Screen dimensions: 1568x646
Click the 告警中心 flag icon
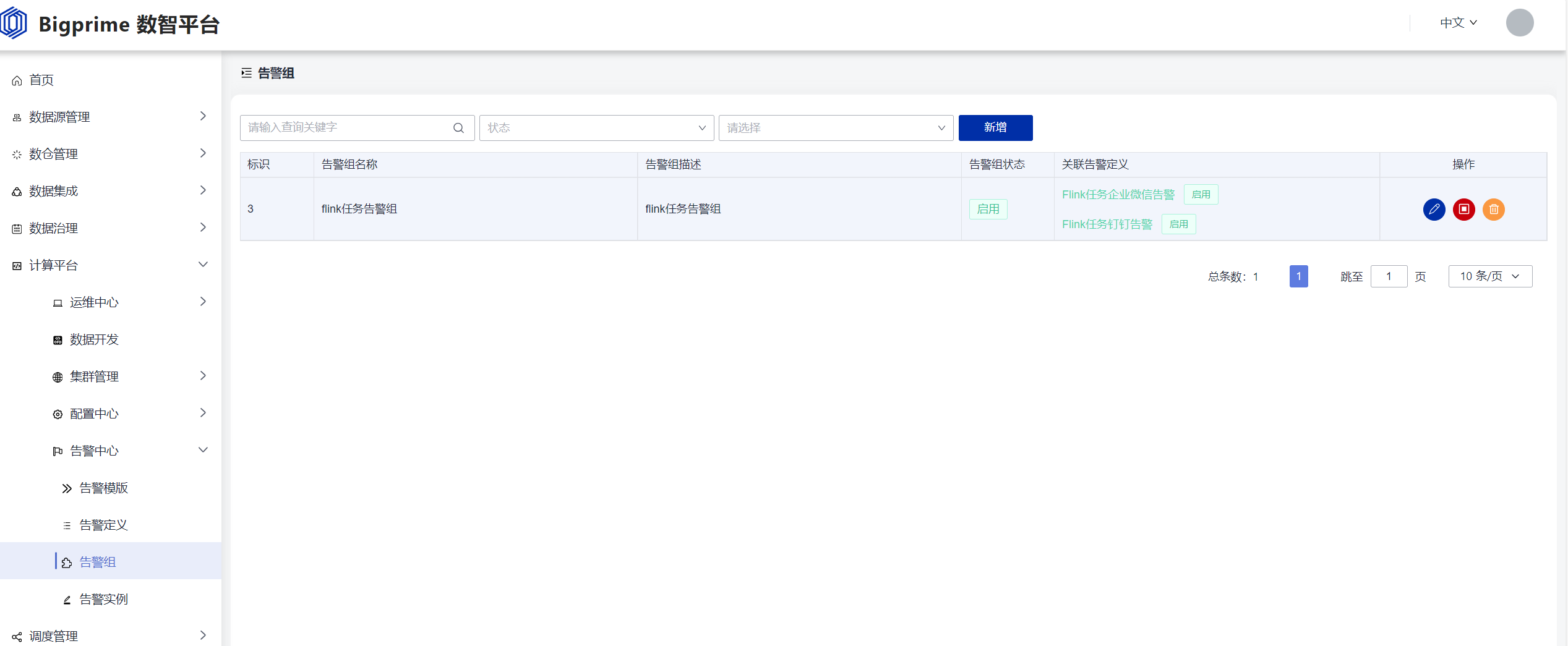tap(58, 451)
